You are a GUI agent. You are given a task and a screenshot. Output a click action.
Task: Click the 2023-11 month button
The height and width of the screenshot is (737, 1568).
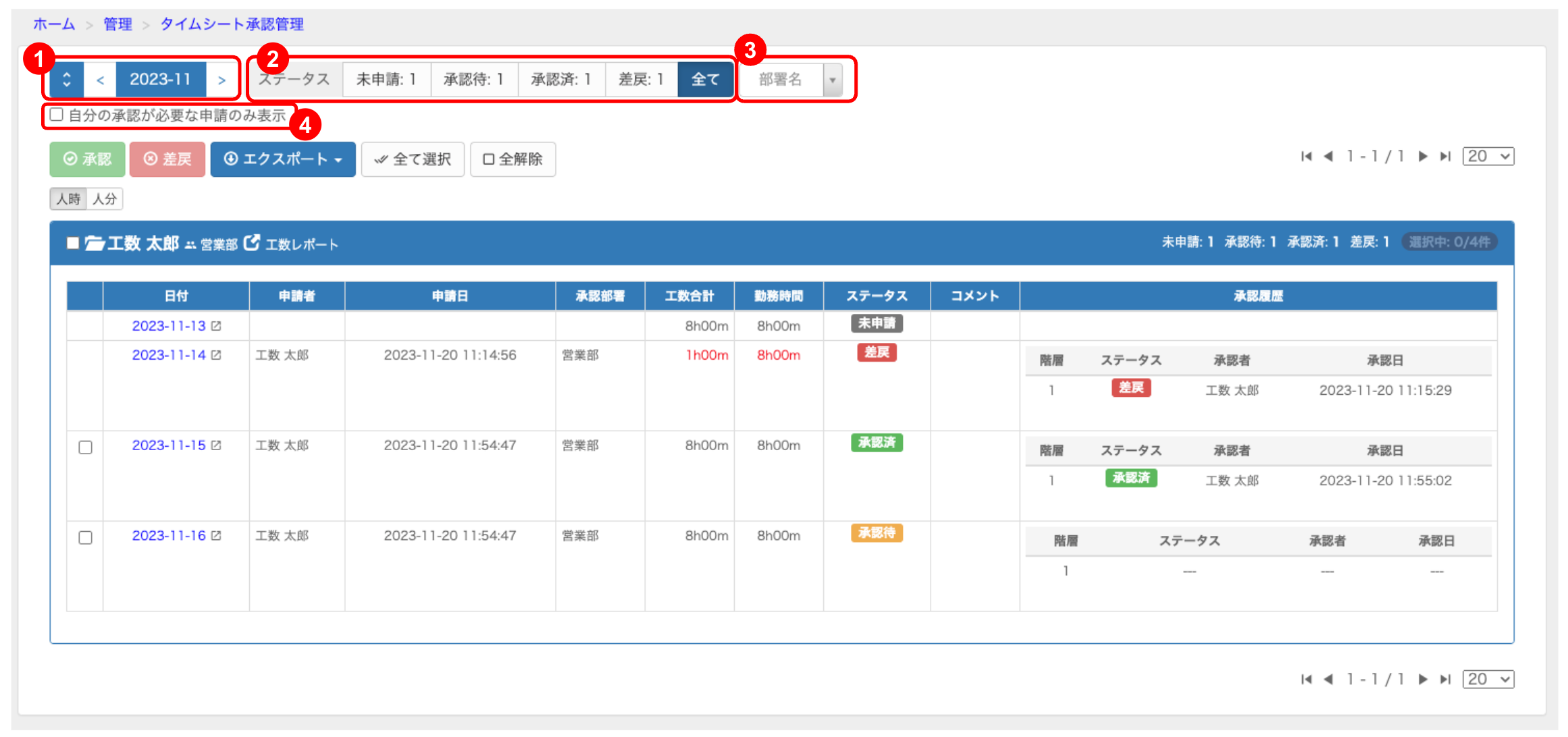pyautogui.click(x=161, y=80)
